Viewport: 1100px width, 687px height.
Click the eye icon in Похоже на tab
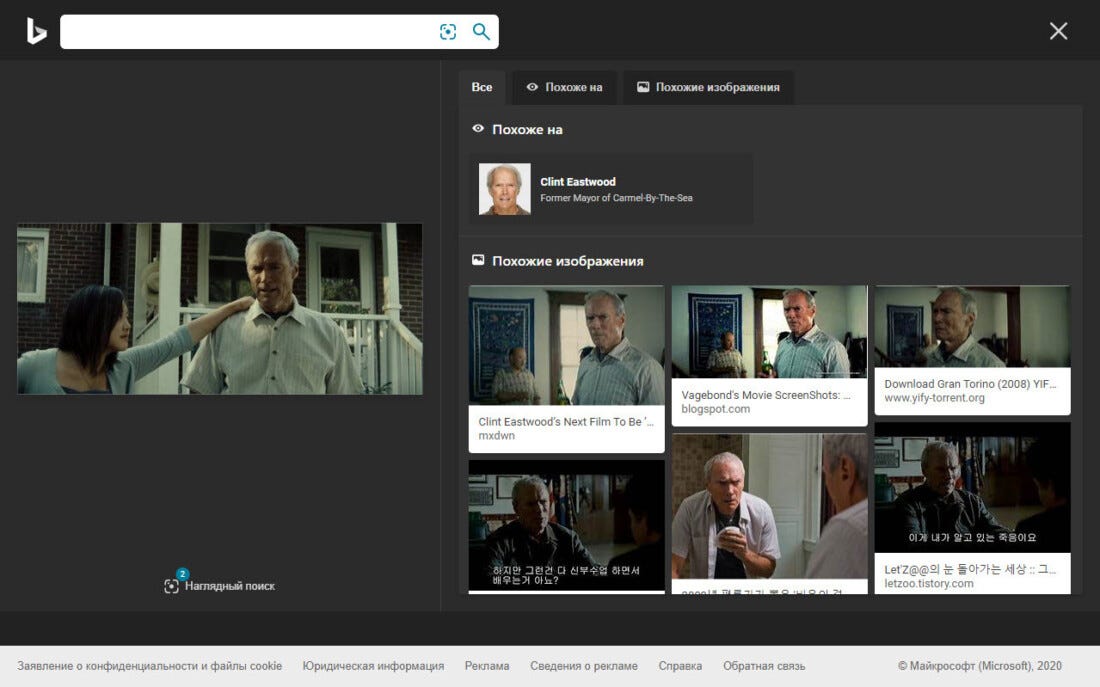pyautogui.click(x=532, y=87)
